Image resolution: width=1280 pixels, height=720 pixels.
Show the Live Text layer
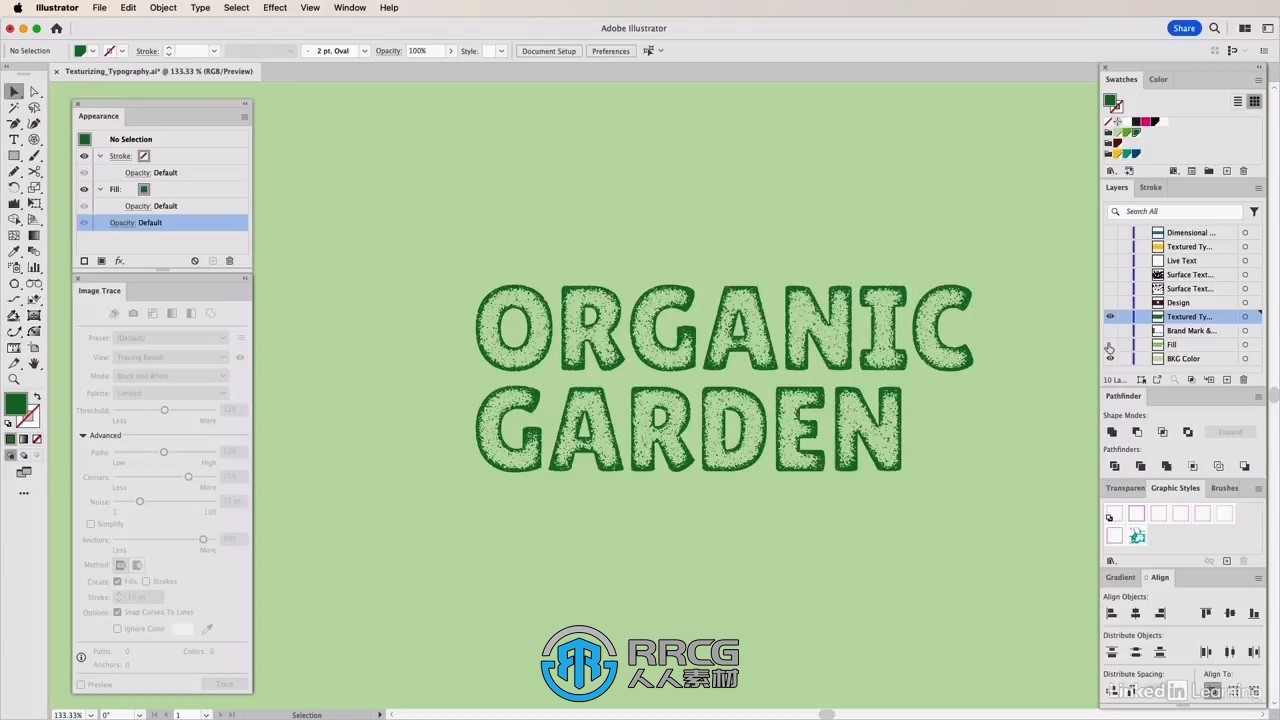(1110, 261)
